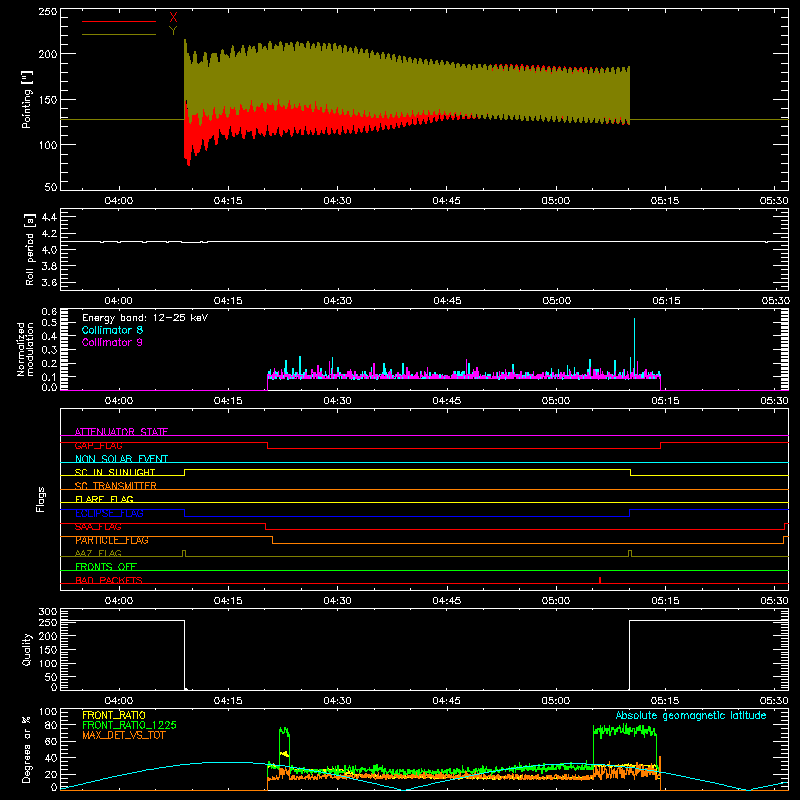Click the 'Flags' axis label

coord(40,499)
